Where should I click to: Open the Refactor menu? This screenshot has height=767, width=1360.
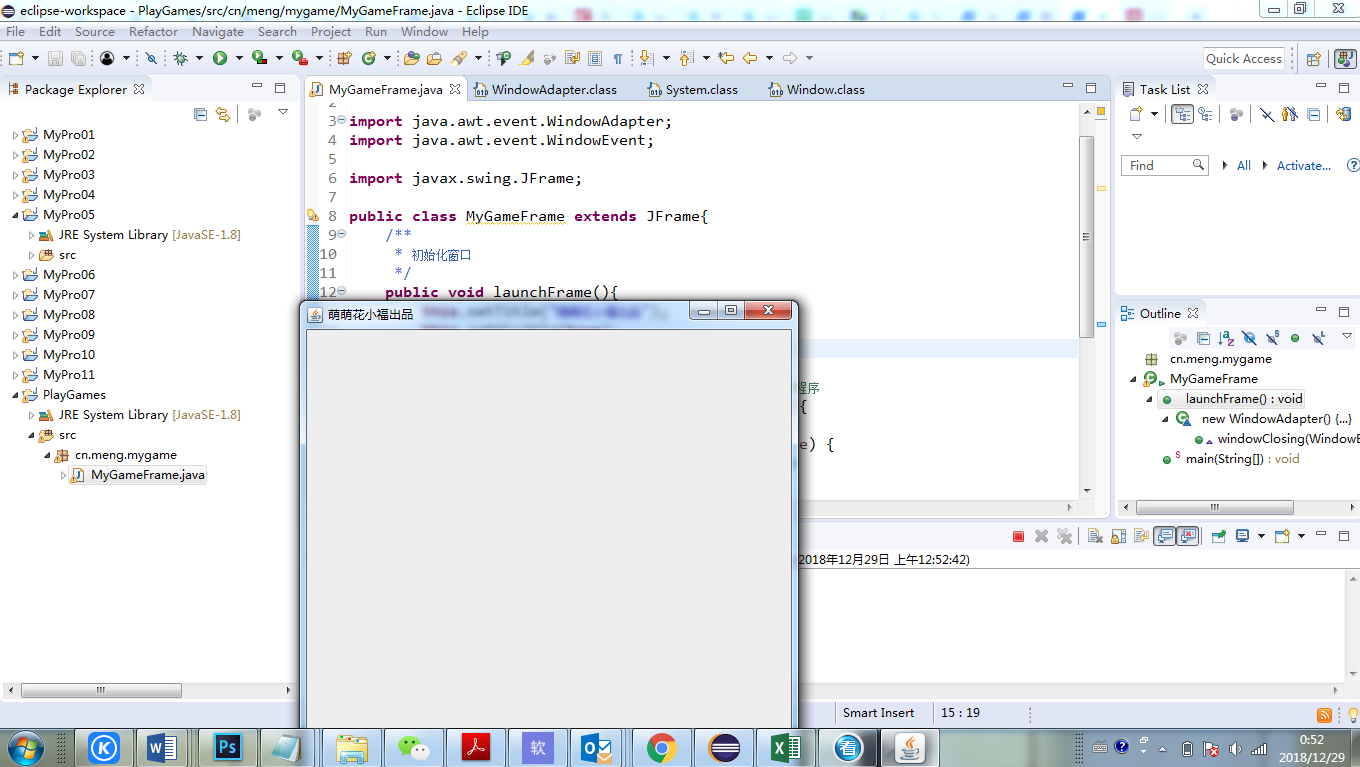(x=153, y=31)
